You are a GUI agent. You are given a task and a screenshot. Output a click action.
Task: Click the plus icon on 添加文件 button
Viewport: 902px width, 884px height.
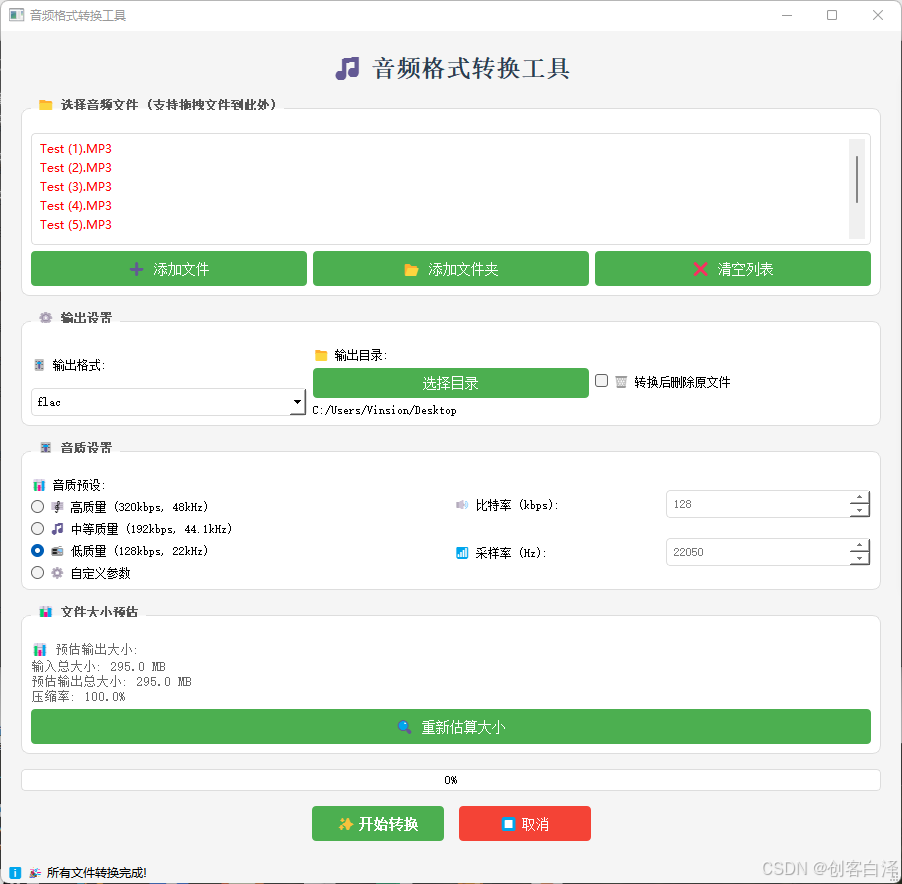click(136, 269)
